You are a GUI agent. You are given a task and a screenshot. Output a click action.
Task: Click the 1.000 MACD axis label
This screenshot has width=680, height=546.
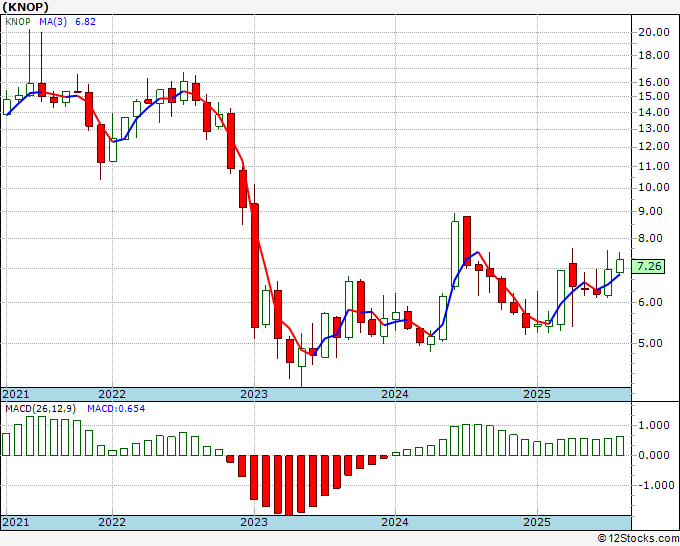pos(656,425)
